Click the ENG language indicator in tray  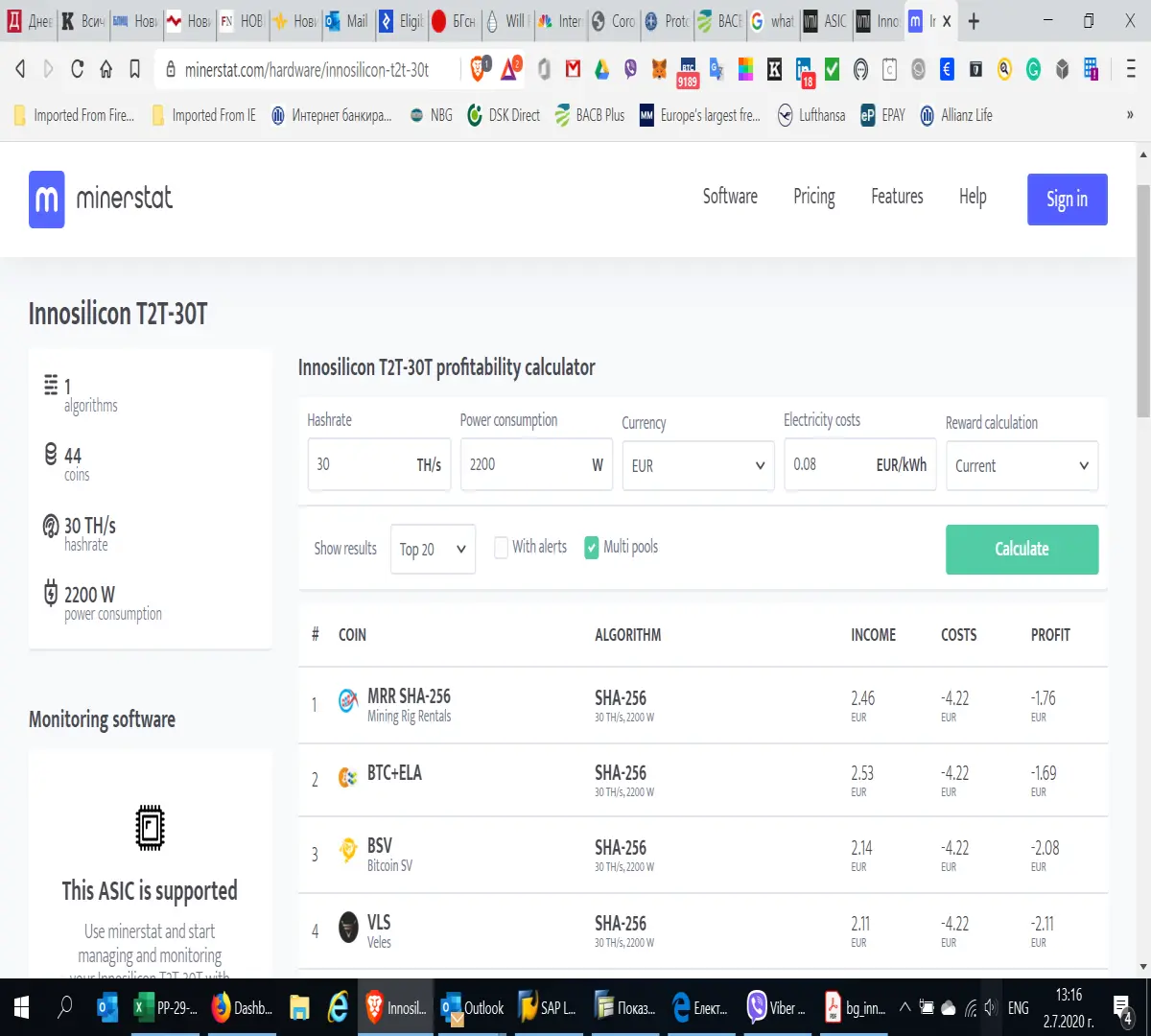1019,1007
